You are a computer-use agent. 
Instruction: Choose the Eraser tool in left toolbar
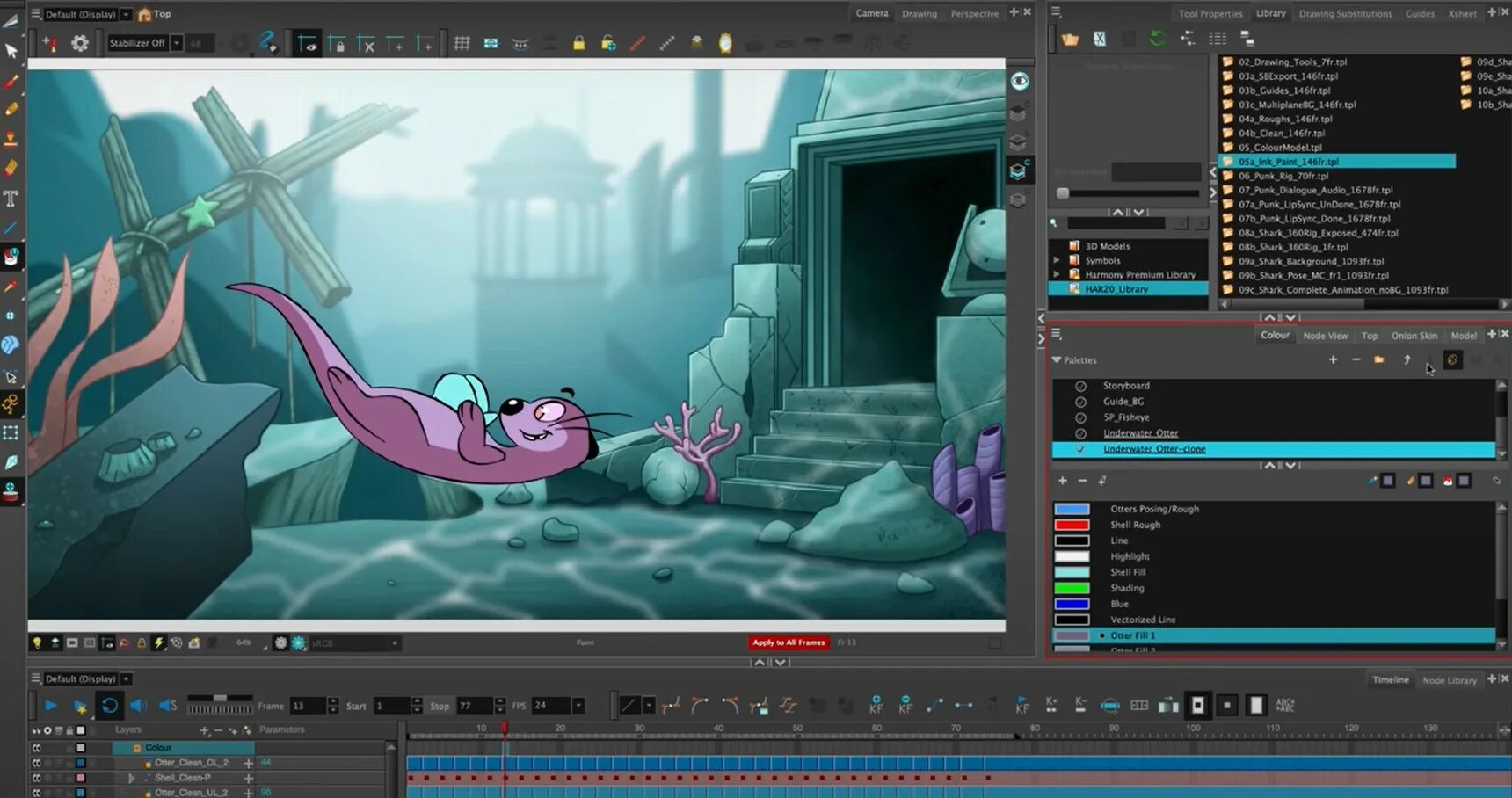coord(11,168)
